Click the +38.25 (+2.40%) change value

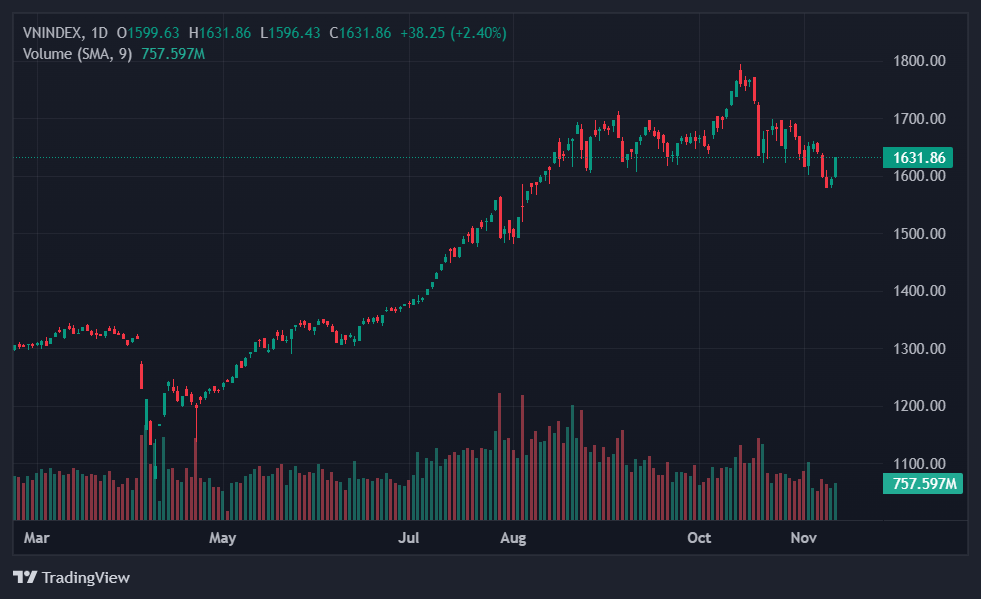tap(453, 33)
